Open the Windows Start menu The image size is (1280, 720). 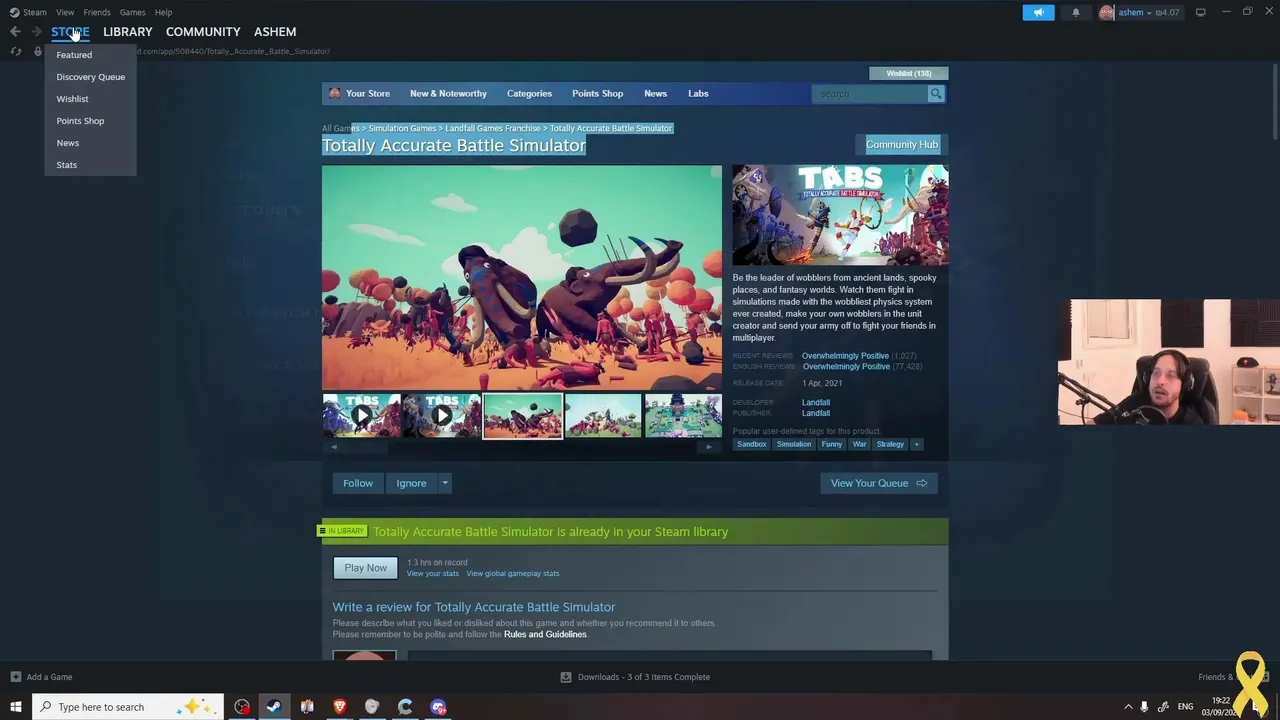(x=16, y=707)
